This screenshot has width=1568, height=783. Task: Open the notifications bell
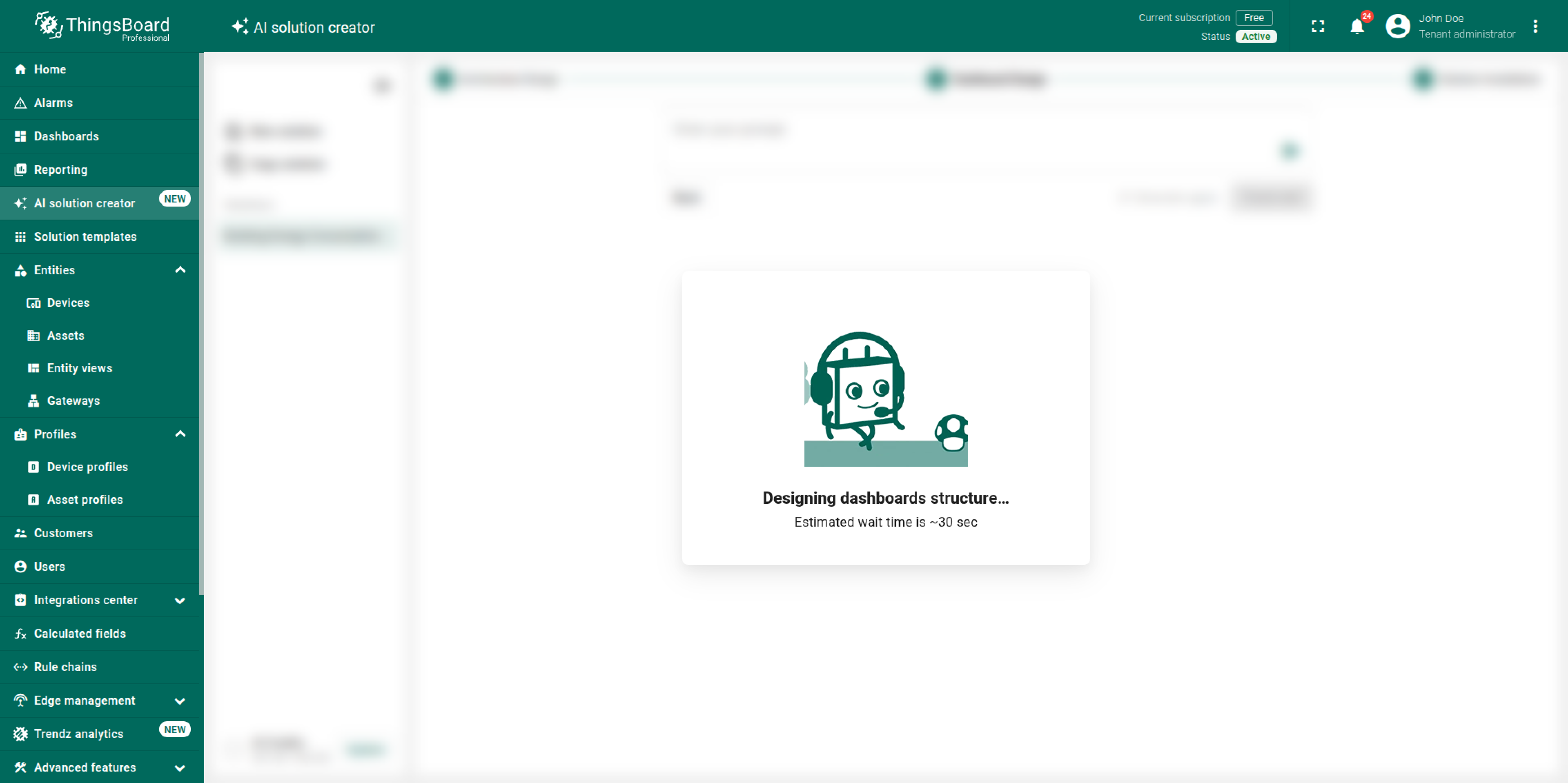(x=1356, y=26)
